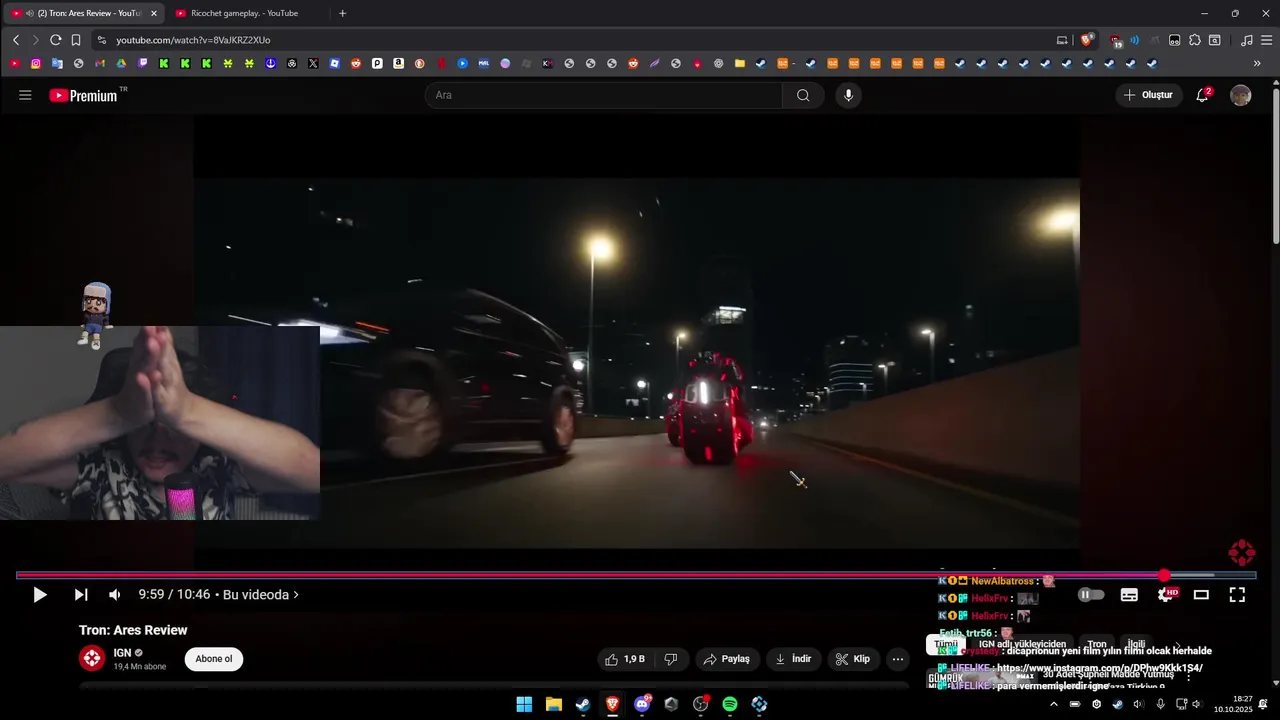This screenshot has height=720, width=1280.
Task: Go to YouTube Premium home logo
Action: click(x=82, y=95)
